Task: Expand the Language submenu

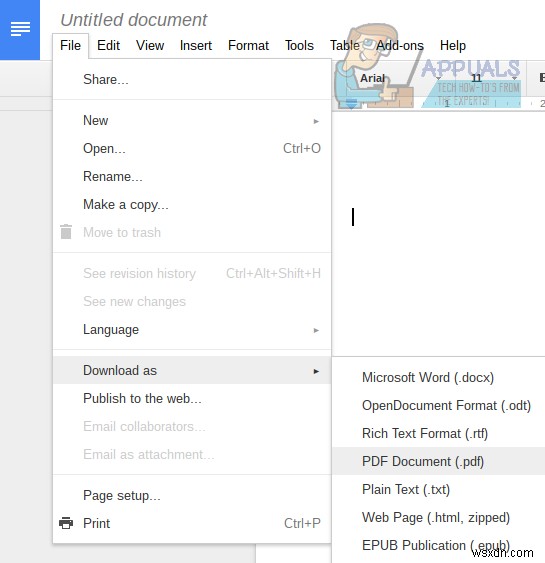Action: (x=192, y=329)
